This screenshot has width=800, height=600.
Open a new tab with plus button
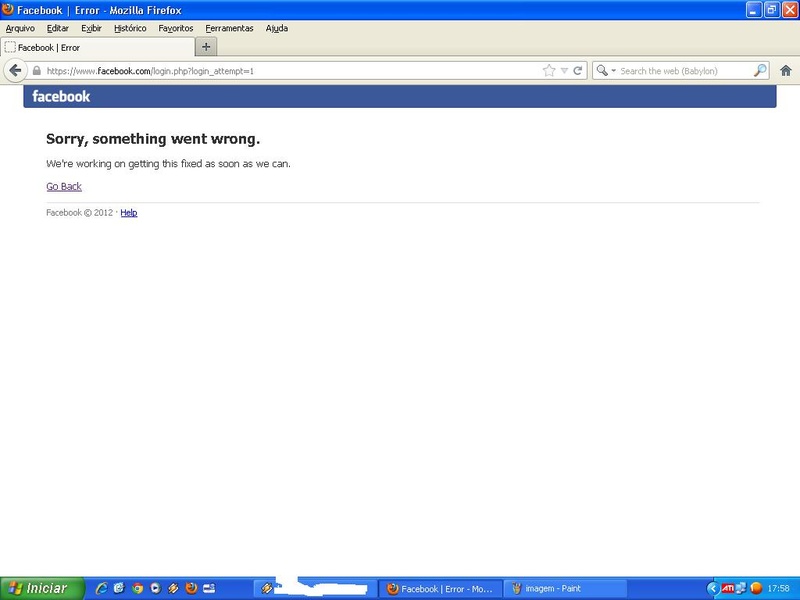[206, 47]
